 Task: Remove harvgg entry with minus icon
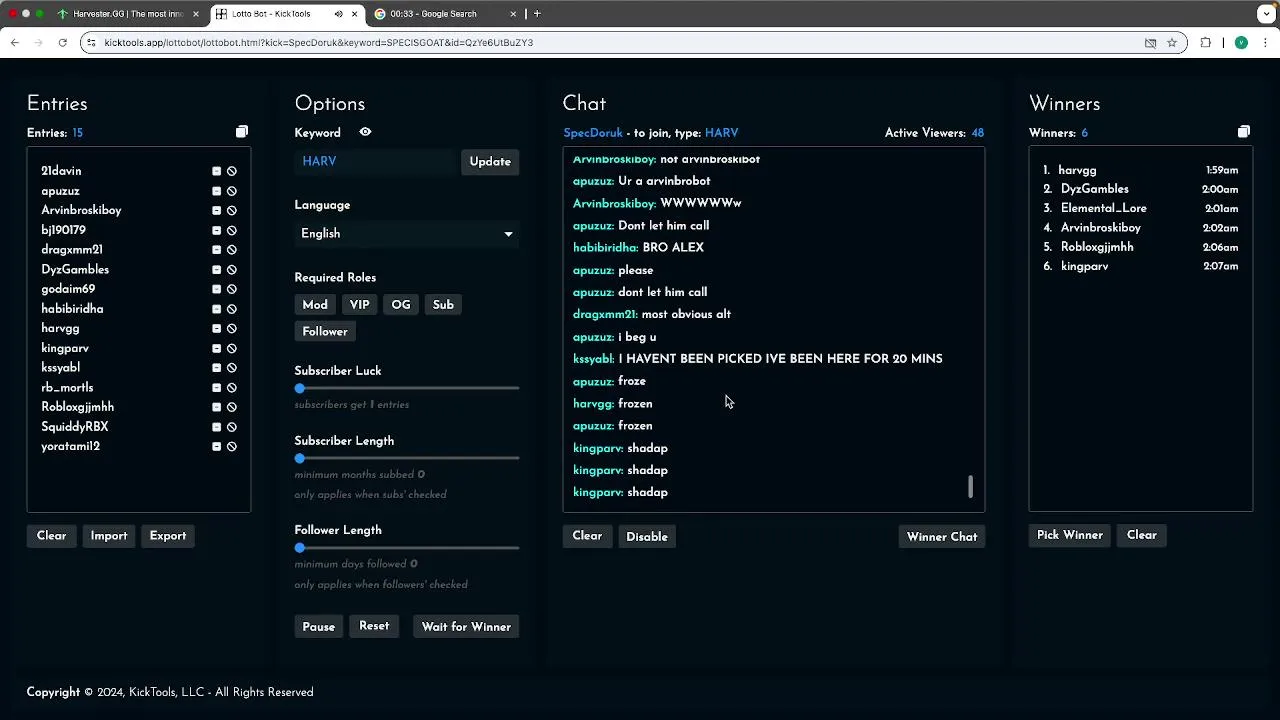[x=216, y=328]
